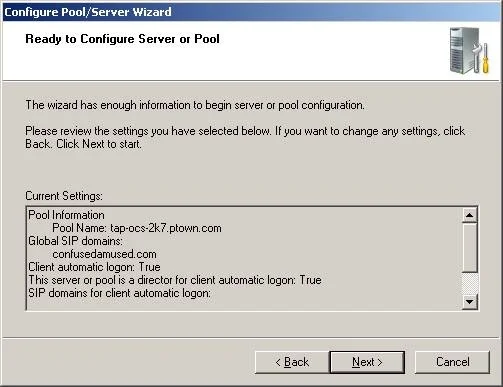Click the Client automatic logon: True line
Viewport: 503px width, 387px height.
(94, 267)
